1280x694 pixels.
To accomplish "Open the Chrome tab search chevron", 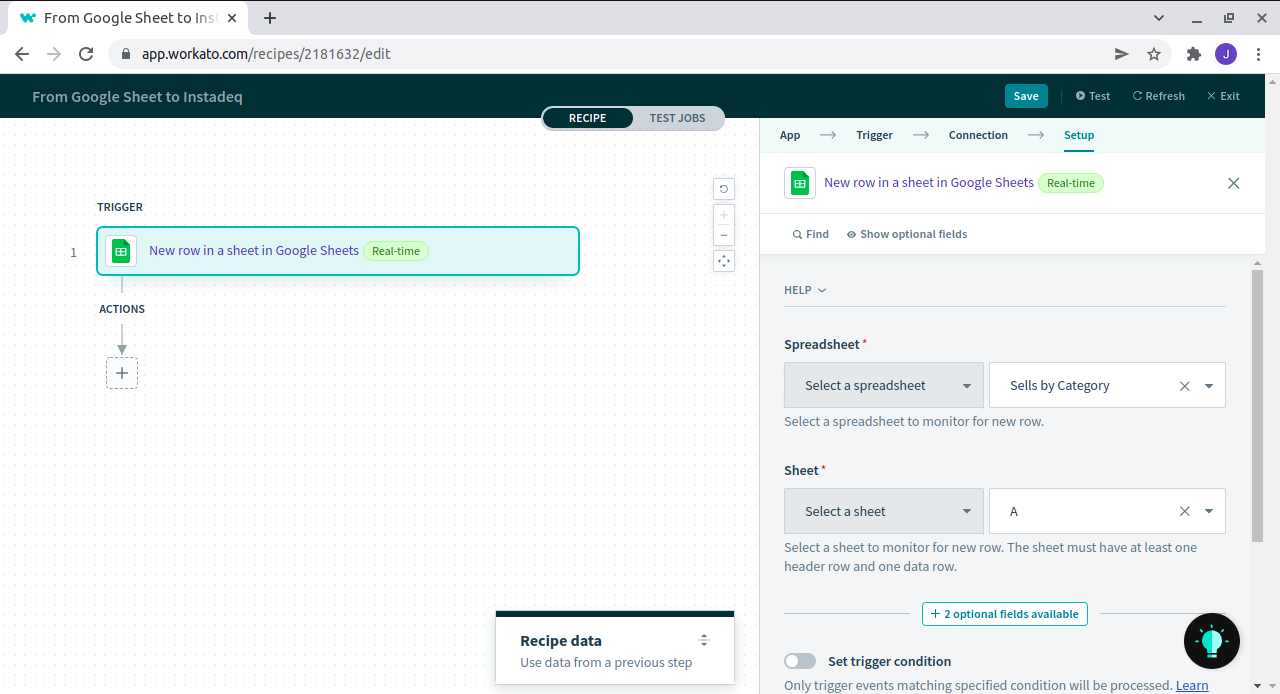I will [1159, 18].
